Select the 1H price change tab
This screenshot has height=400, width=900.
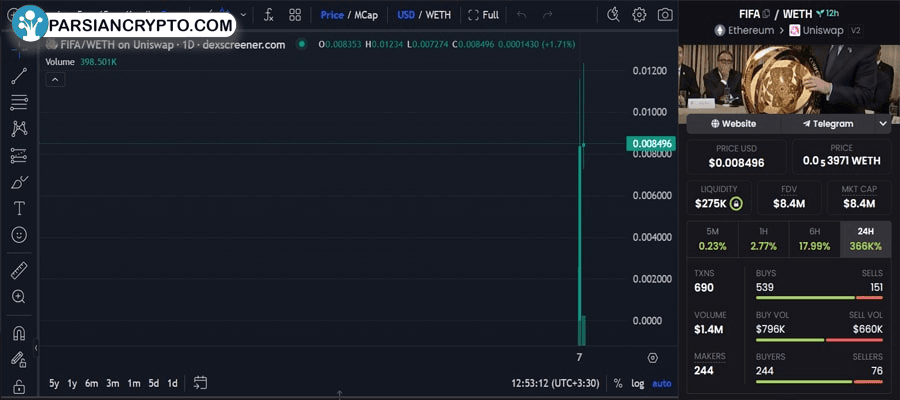pyautogui.click(x=763, y=239)
